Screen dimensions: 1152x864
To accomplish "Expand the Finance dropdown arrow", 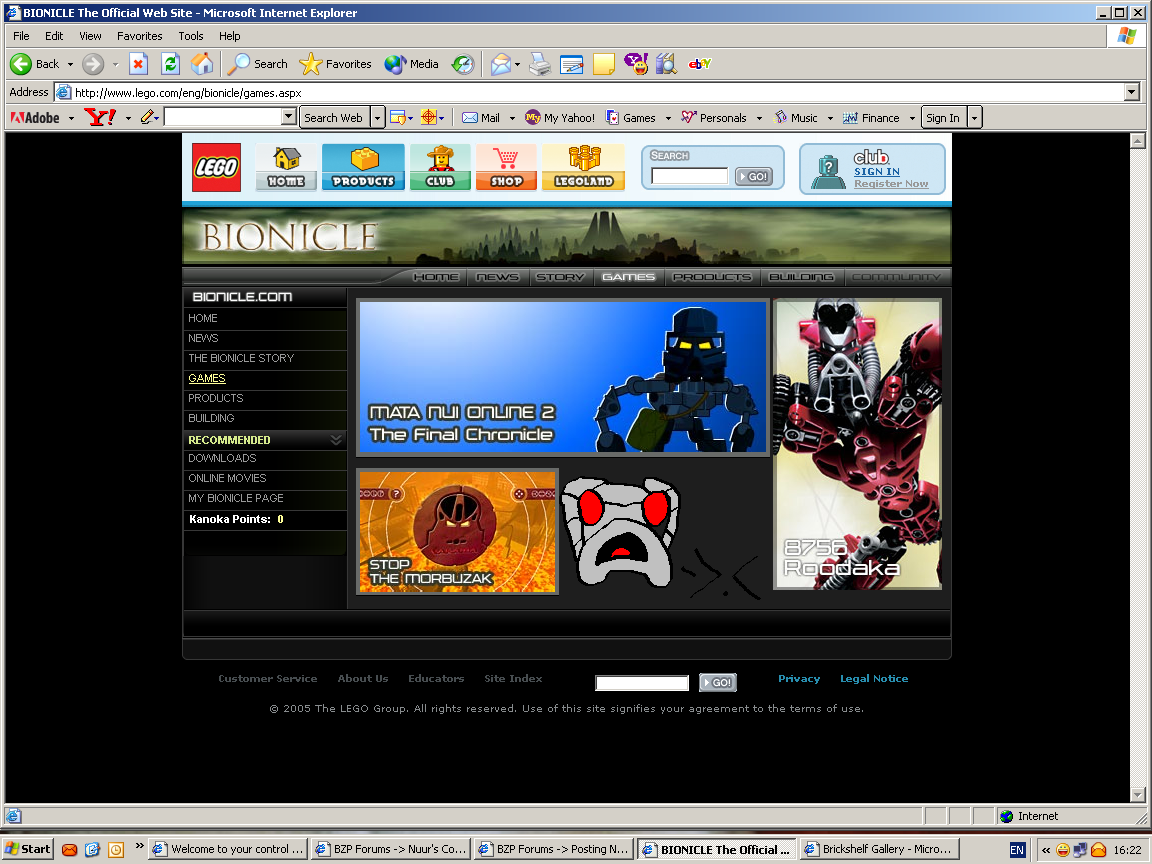I will [912, 118].
